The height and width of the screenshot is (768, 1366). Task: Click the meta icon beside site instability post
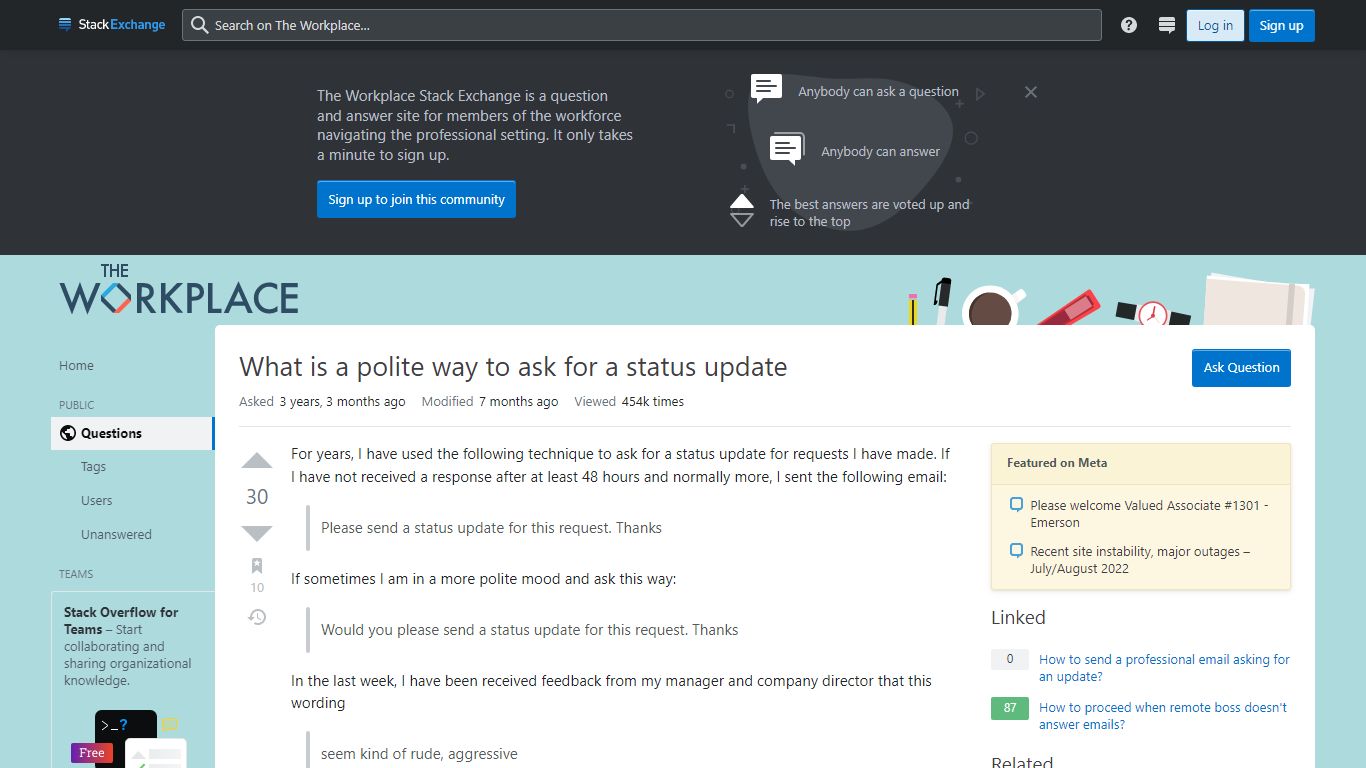(x=1016, y=550)
